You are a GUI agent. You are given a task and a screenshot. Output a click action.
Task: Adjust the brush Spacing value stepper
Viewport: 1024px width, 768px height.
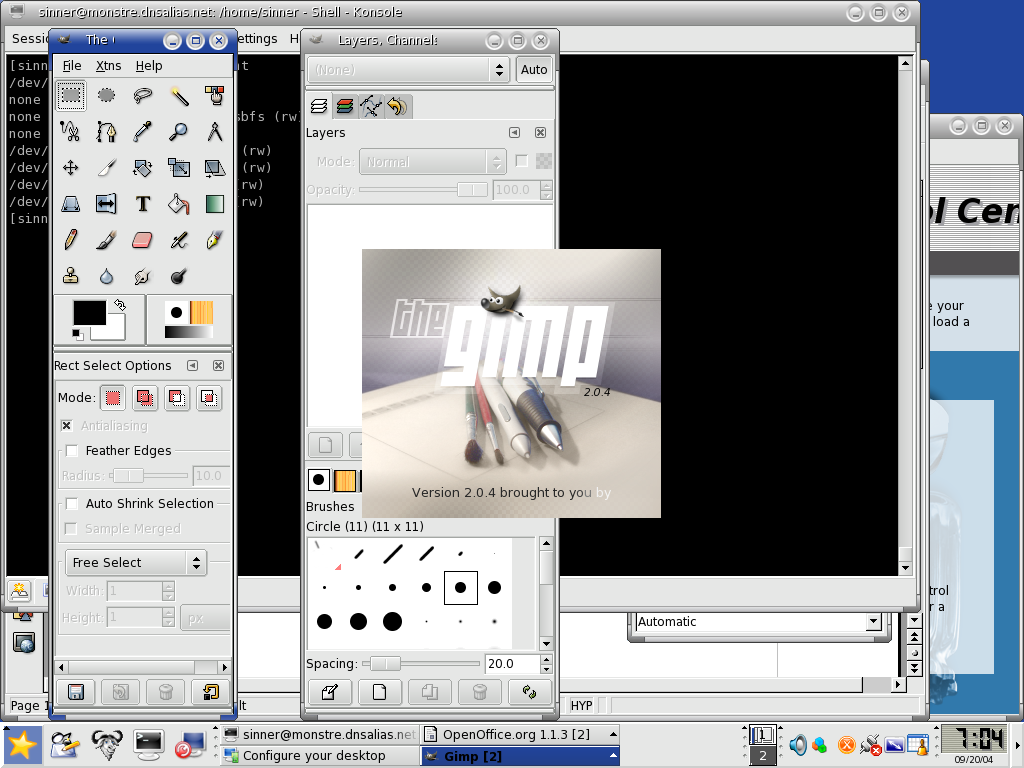coord(547,664)
